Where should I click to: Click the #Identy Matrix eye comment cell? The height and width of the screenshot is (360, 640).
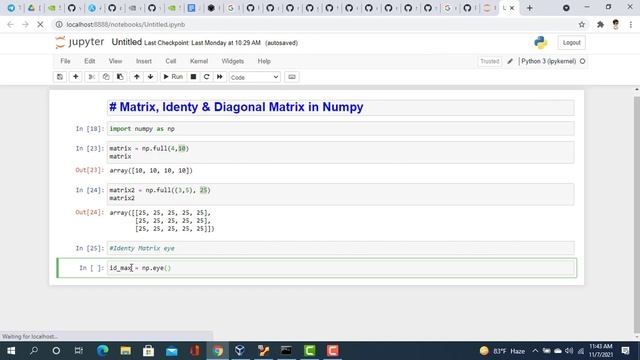(340, 248)
